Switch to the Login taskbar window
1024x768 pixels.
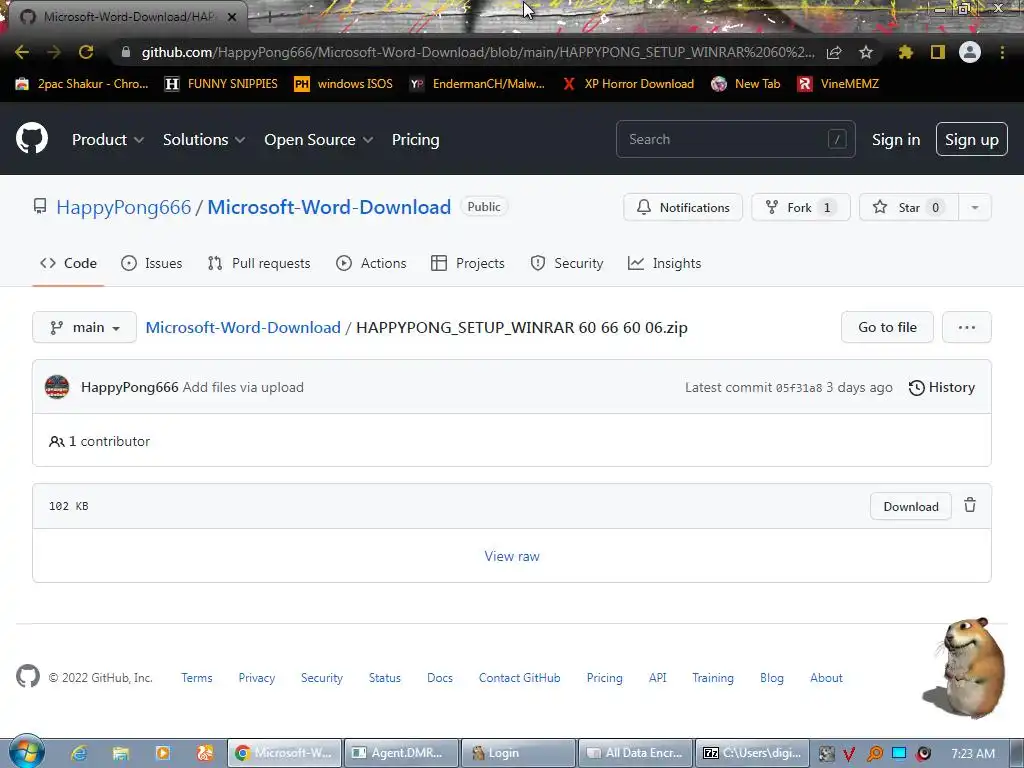(x=518, y=753)
